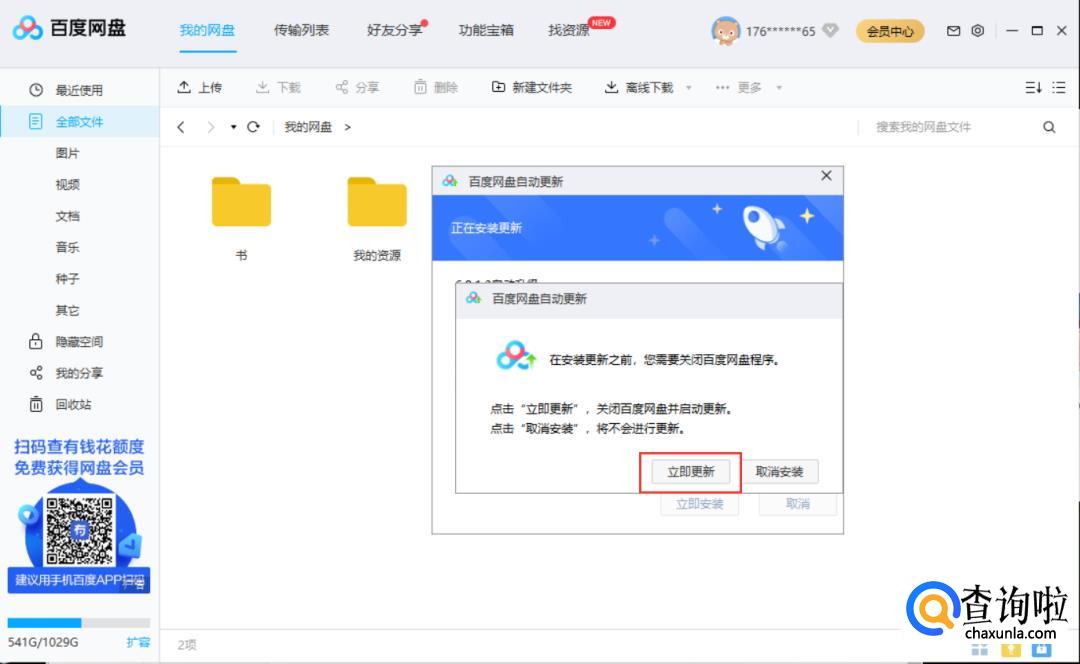Show 视频 category
This screenshot has height=664, width=1080.
[68, 185]
